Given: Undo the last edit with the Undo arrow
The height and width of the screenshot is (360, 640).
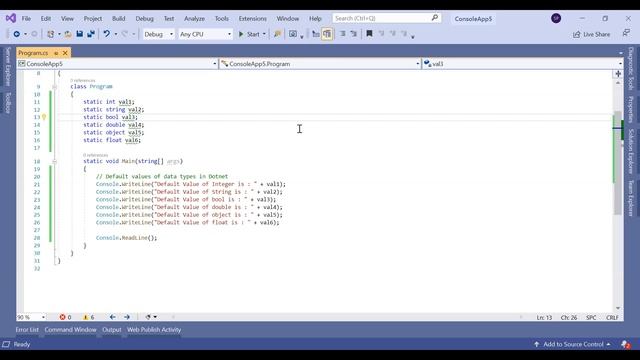Looking at the screenshot, I should (x=107, y=34).
